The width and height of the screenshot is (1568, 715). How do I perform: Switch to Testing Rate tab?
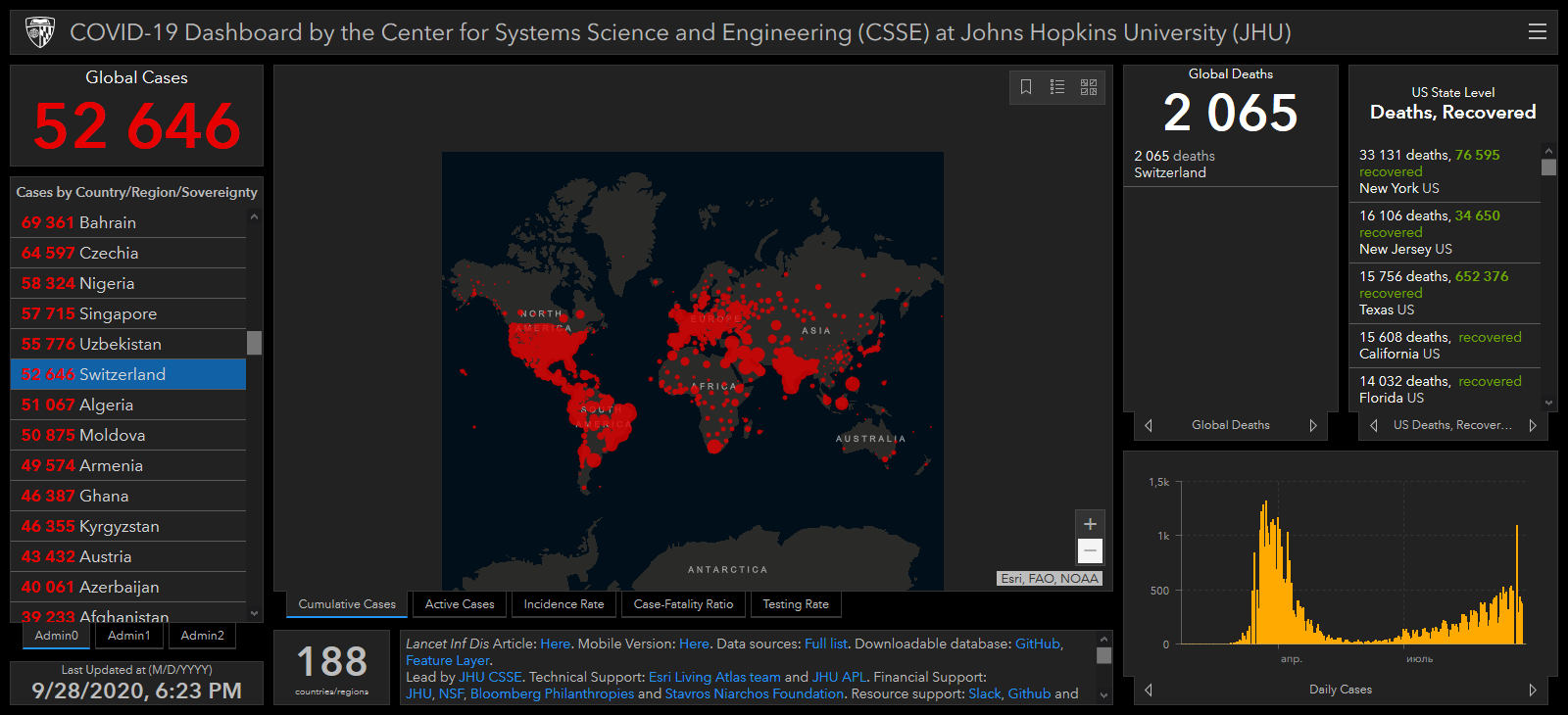point(796,604)
